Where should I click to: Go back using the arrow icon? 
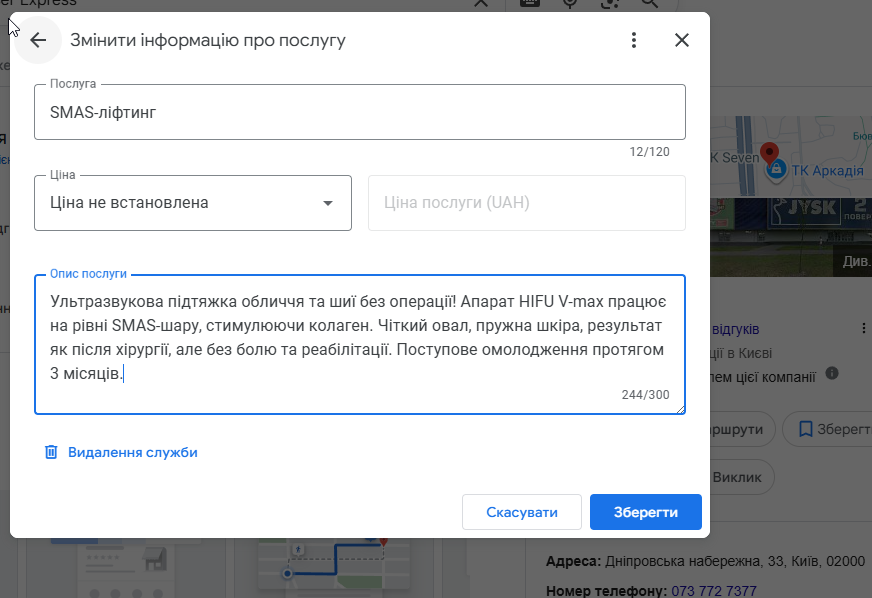(x=38, y=40)
